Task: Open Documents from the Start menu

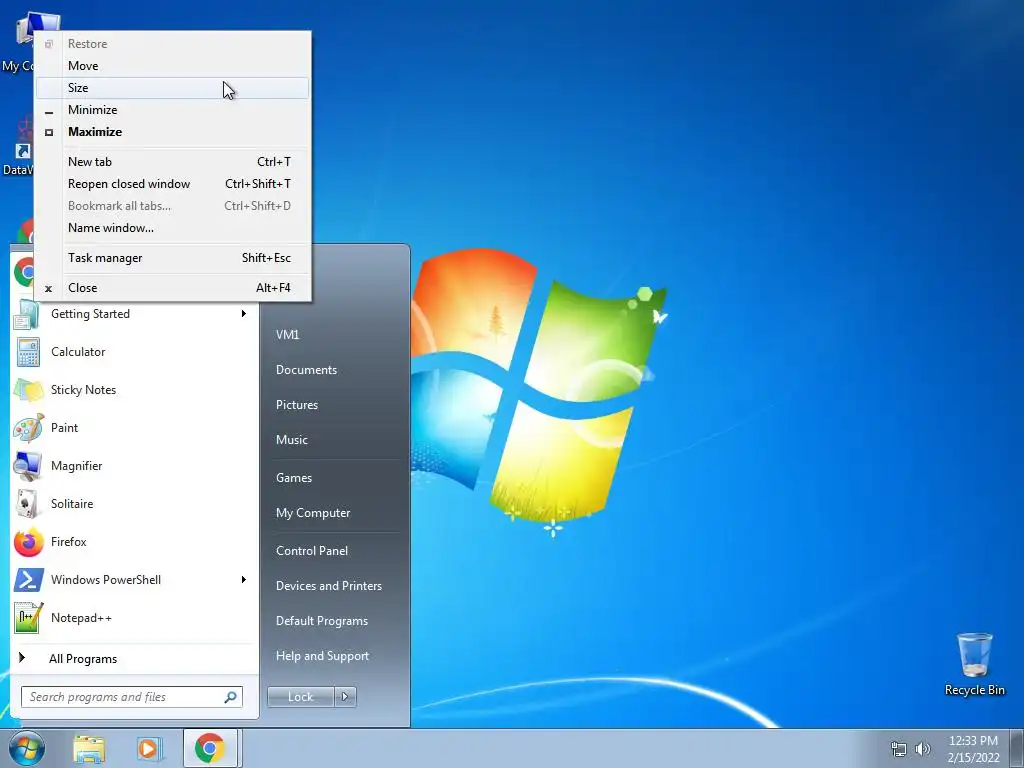Action: coord(306,370)
